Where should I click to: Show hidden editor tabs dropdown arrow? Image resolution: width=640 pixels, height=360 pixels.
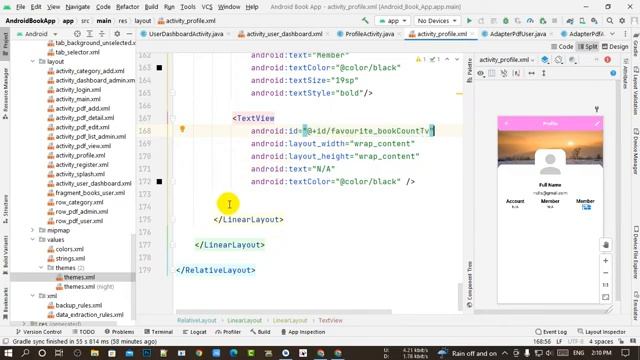click(x=612, y=34)
